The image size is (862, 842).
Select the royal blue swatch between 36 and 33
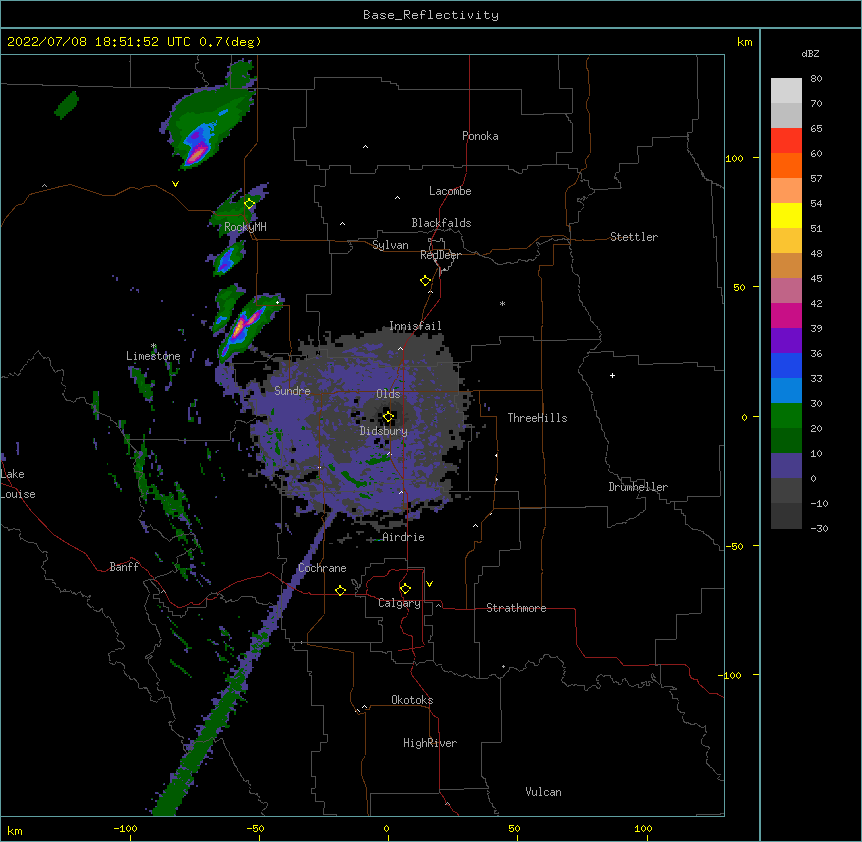[x=786, y=365]
